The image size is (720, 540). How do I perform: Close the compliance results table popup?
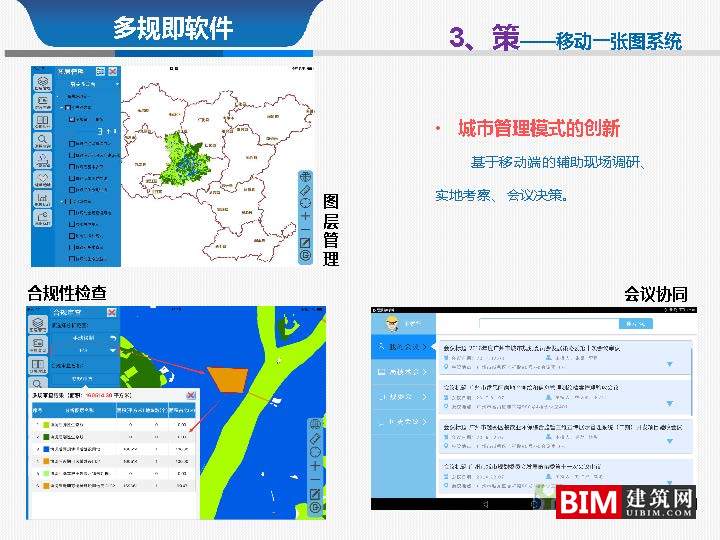click(190, 396)
